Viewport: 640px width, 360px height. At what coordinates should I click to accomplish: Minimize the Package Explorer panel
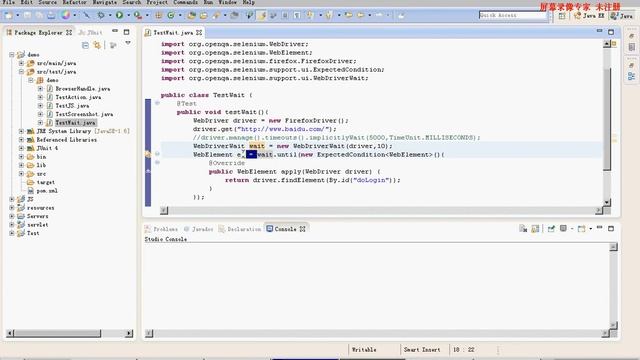(x=115, y=31)
